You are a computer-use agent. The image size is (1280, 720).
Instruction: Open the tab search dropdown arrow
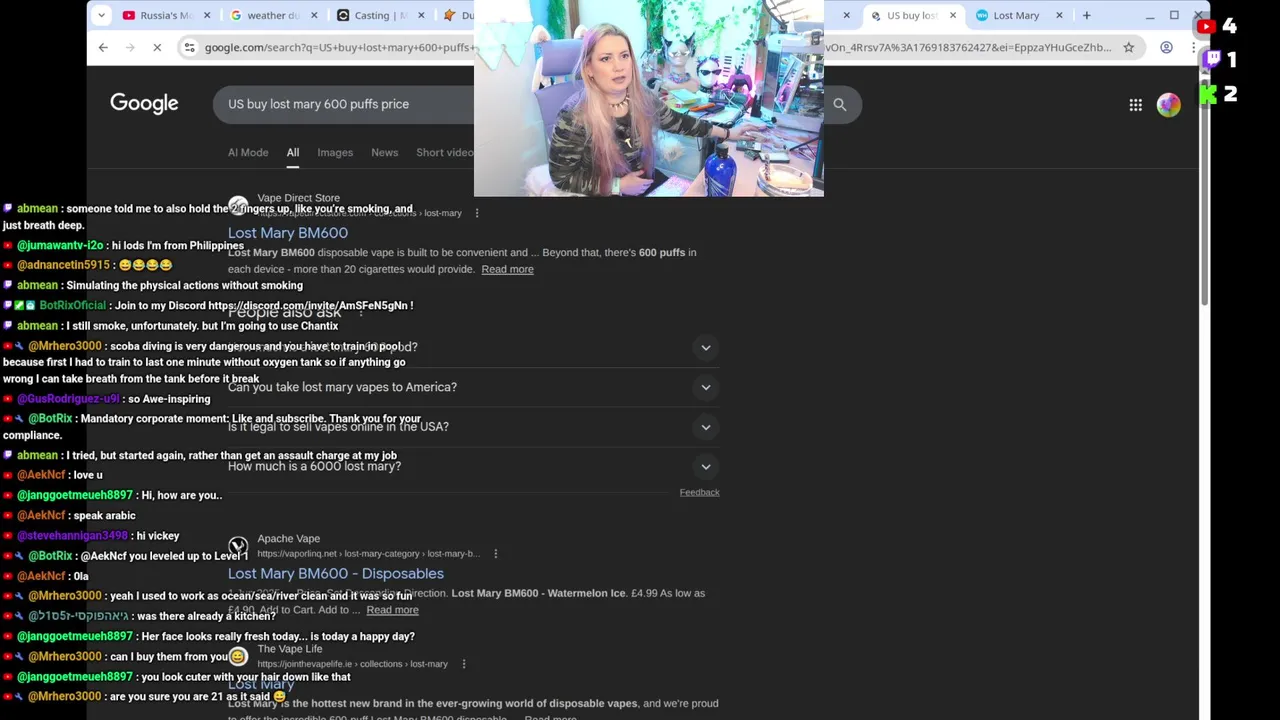coord(101,15)
